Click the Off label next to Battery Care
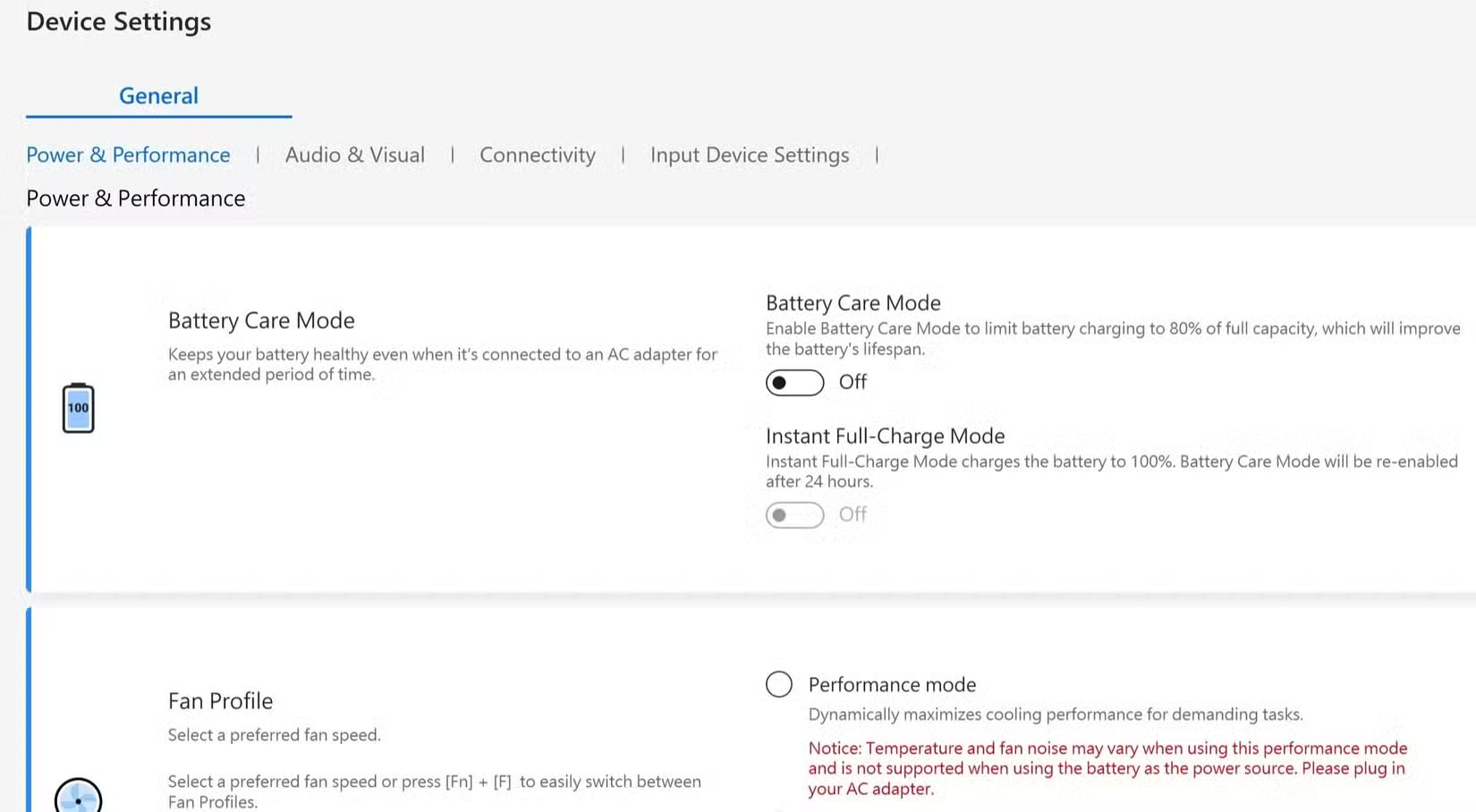Viewport: 1476px width, 812px height. (851, 382)
